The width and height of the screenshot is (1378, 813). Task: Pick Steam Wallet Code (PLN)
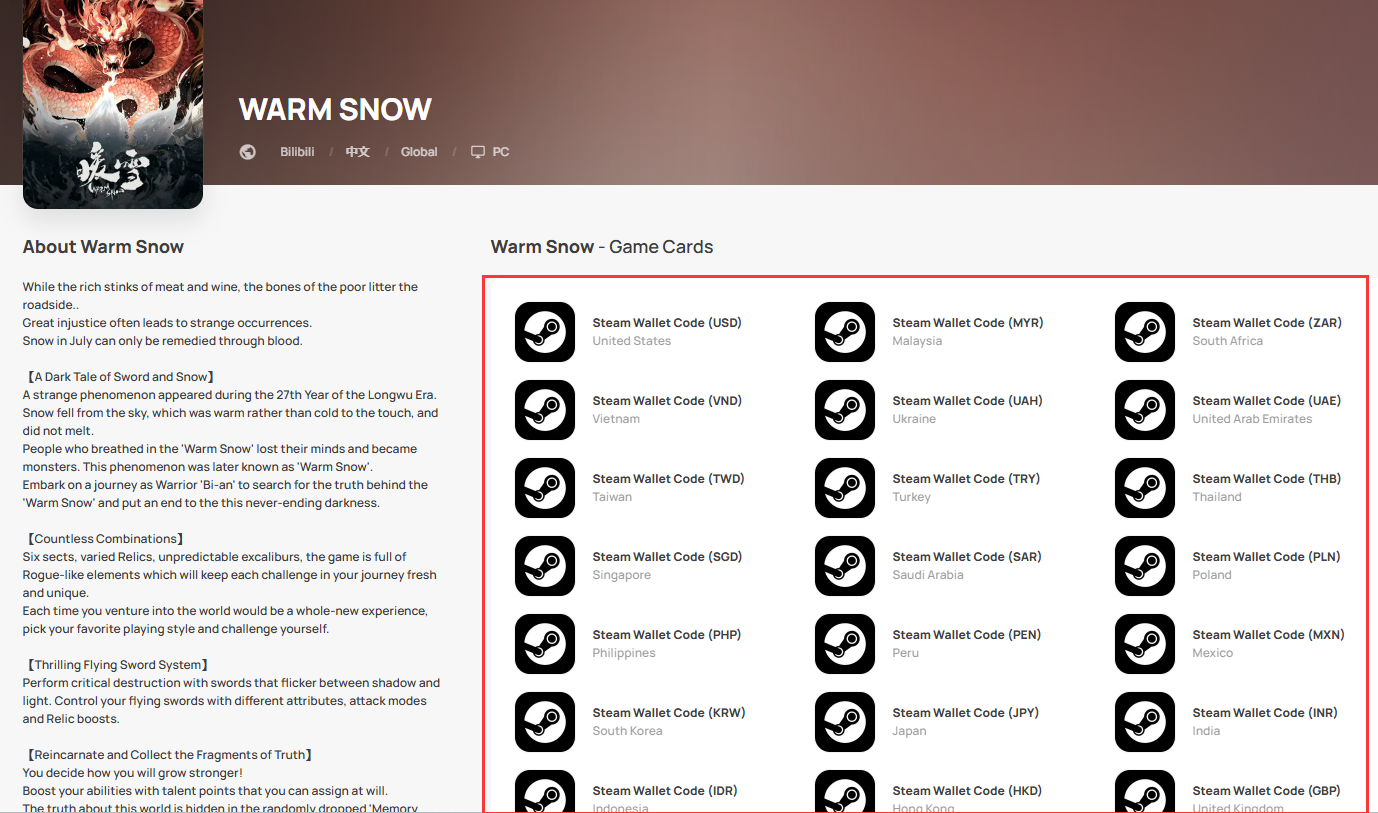1266,557
